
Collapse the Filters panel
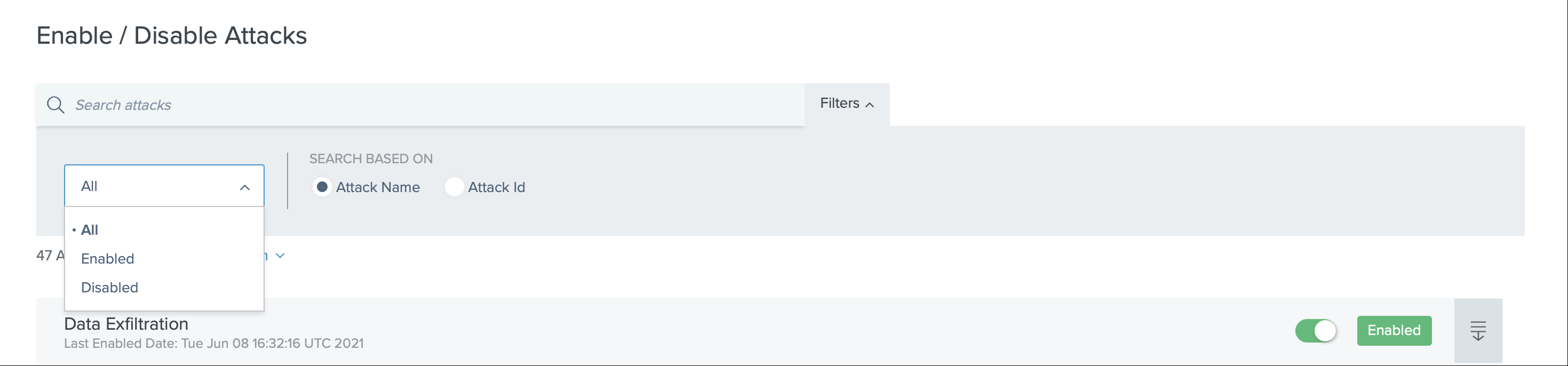[846, 104]
